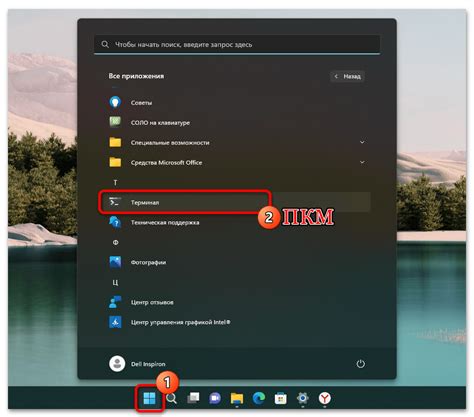474x417 pixels.
Task: Expand Специальные возможности folder chevron
Action: point(362,142)
